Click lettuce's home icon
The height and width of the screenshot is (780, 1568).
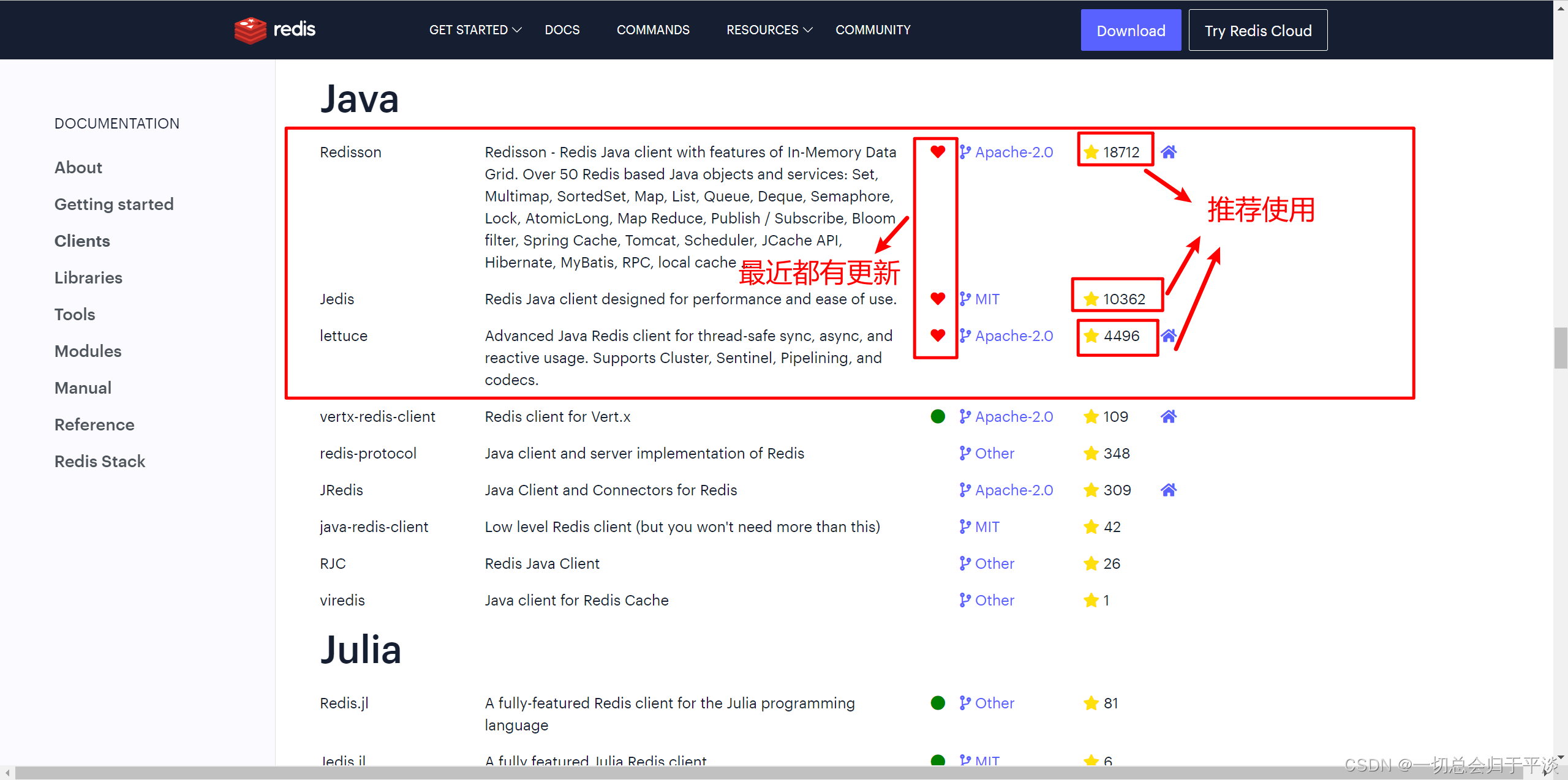[x=1169, y=336]
